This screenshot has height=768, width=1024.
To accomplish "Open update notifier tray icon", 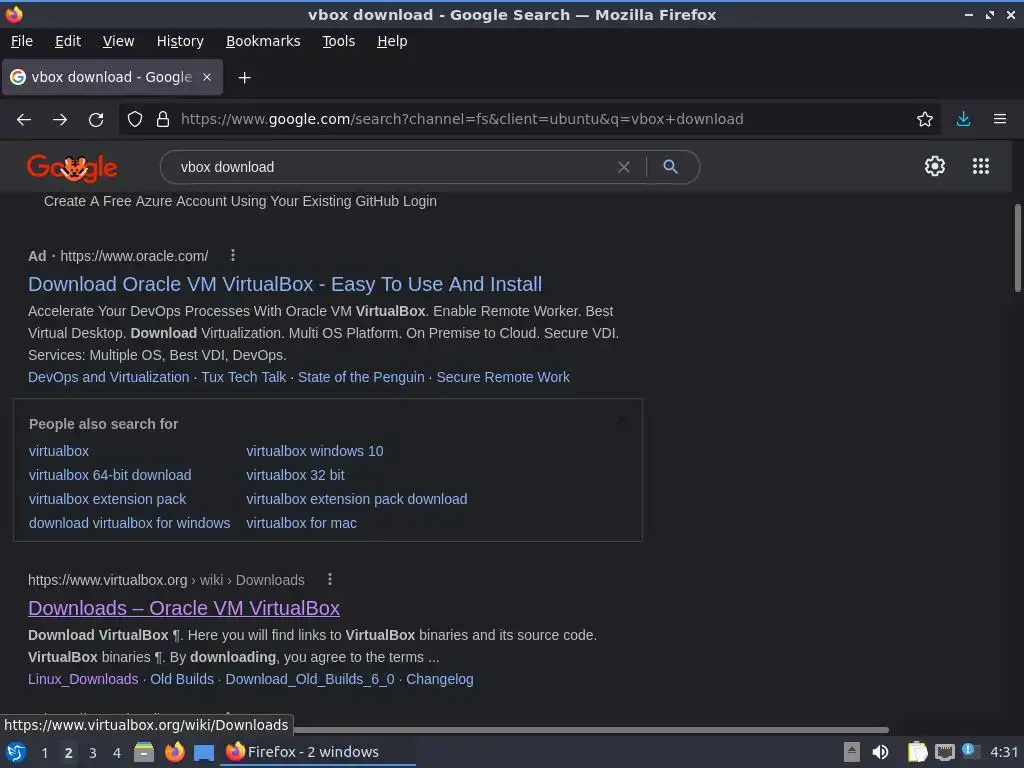I will coord(969,751).
